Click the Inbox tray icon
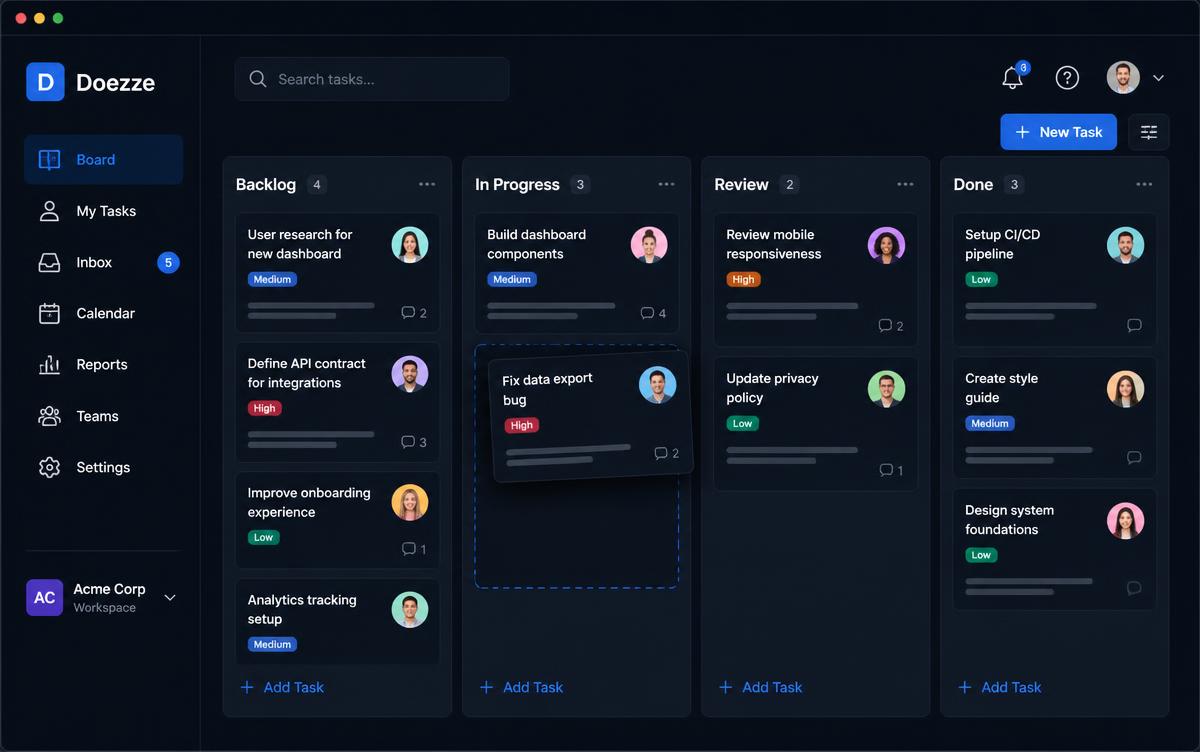This screenshot has height=752, width=1200. pos(49,262)
